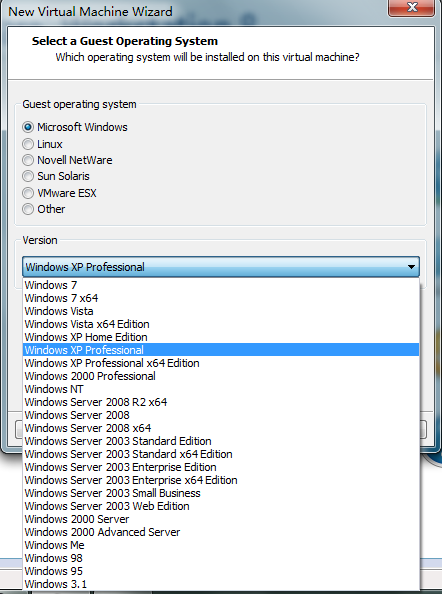The image size is (442, 594).
Task: Pick Windows NT from the list
Action: click(x=221, y=389)
